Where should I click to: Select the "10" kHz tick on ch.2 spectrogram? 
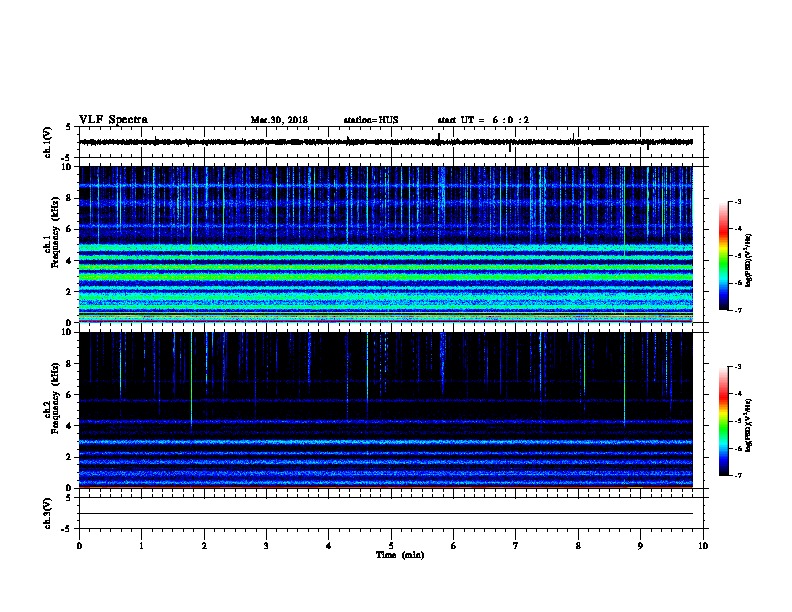(x=68, y=332)
